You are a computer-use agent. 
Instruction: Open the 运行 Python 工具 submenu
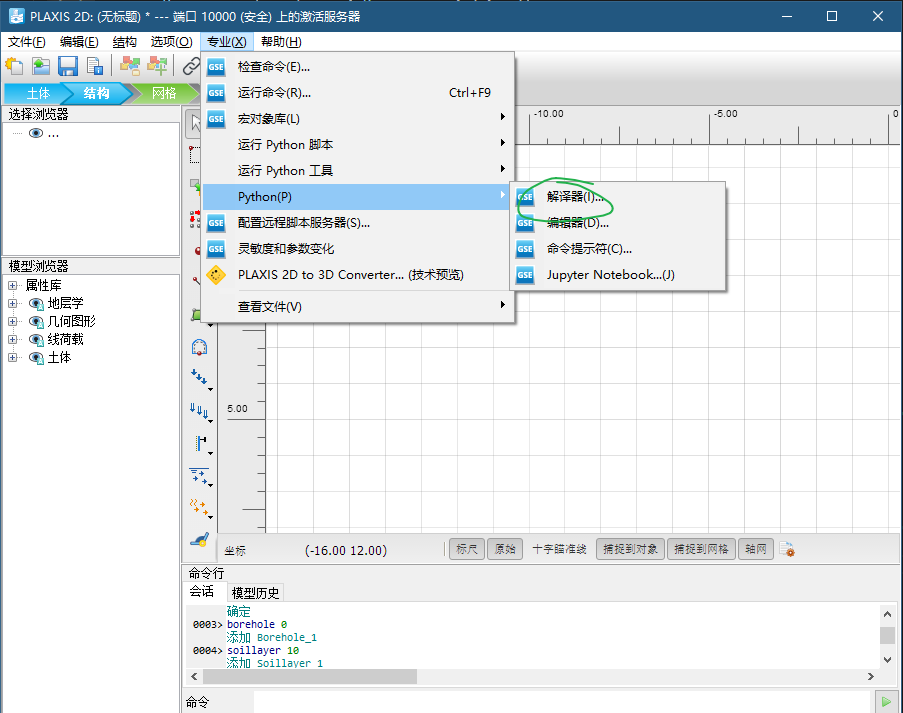[x=358, y=170]
